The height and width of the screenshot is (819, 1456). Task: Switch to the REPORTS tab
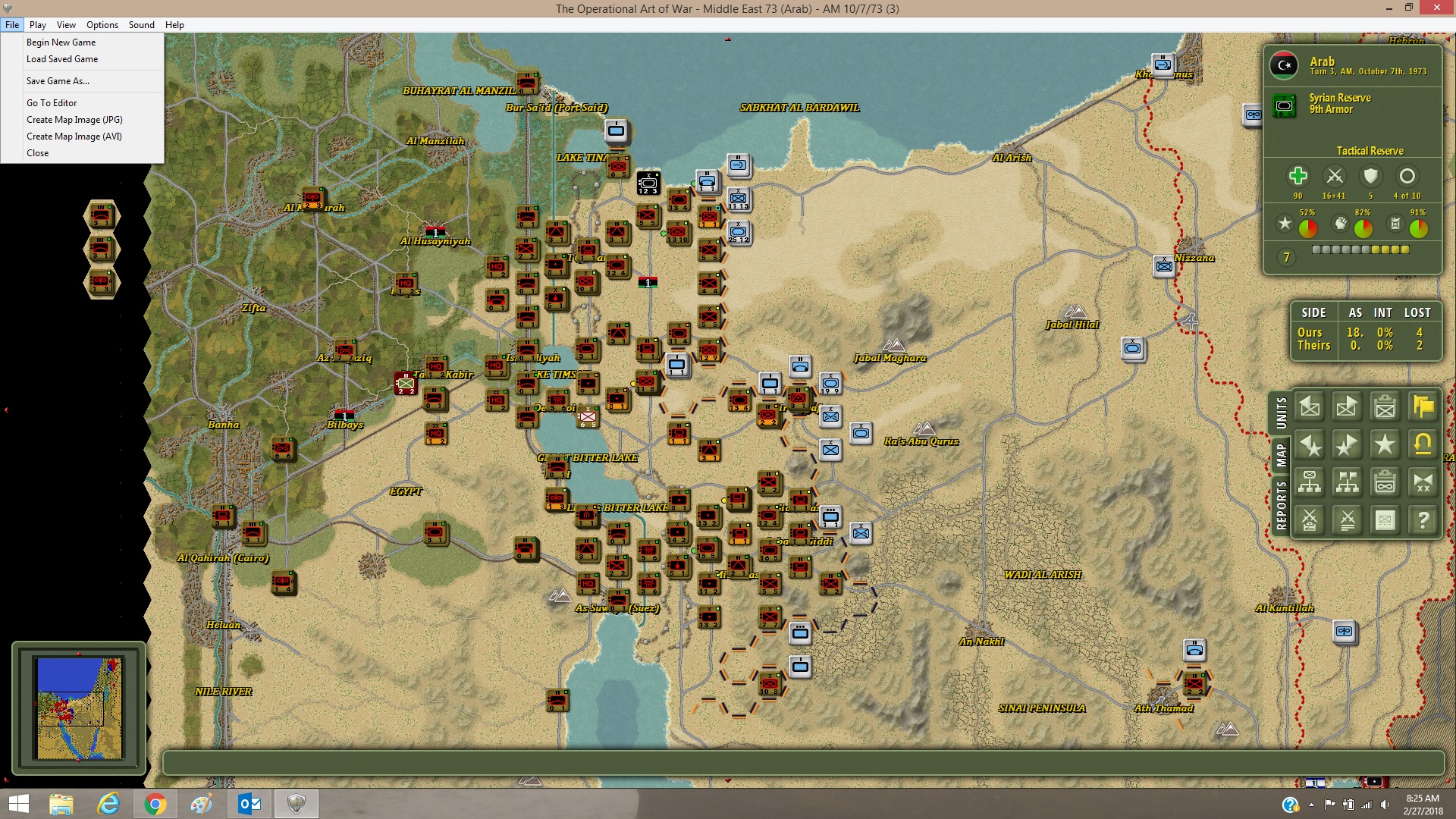[1281, 505]
